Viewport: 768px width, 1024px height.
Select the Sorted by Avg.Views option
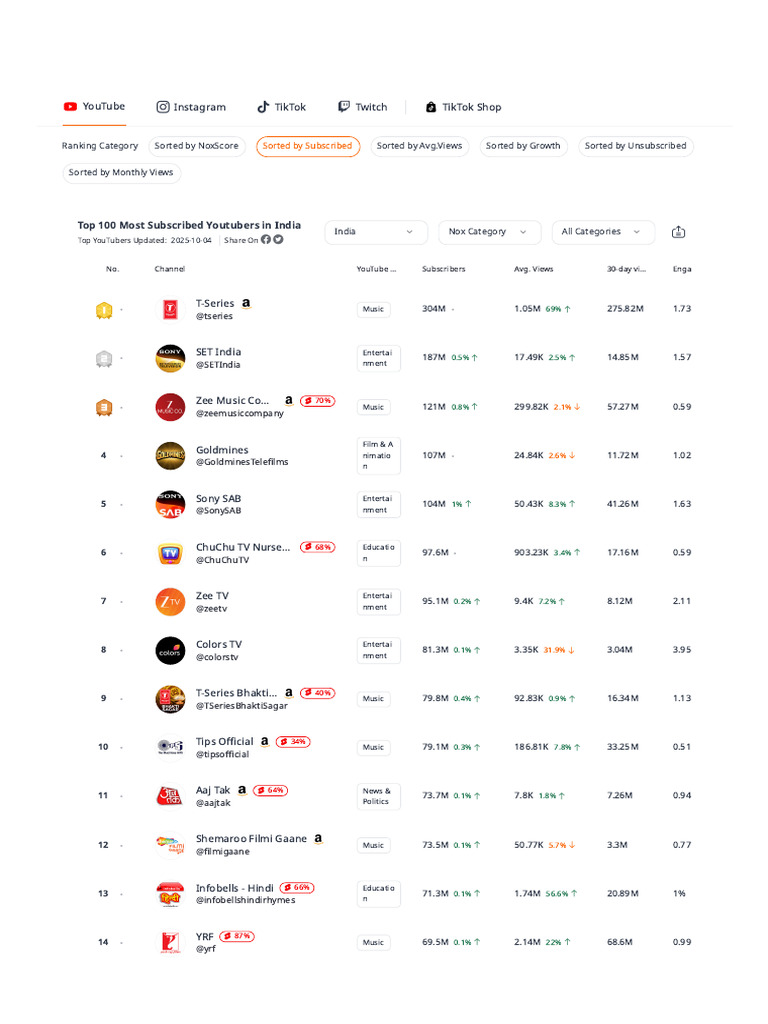pyautogui.click(x=420, y=146)
